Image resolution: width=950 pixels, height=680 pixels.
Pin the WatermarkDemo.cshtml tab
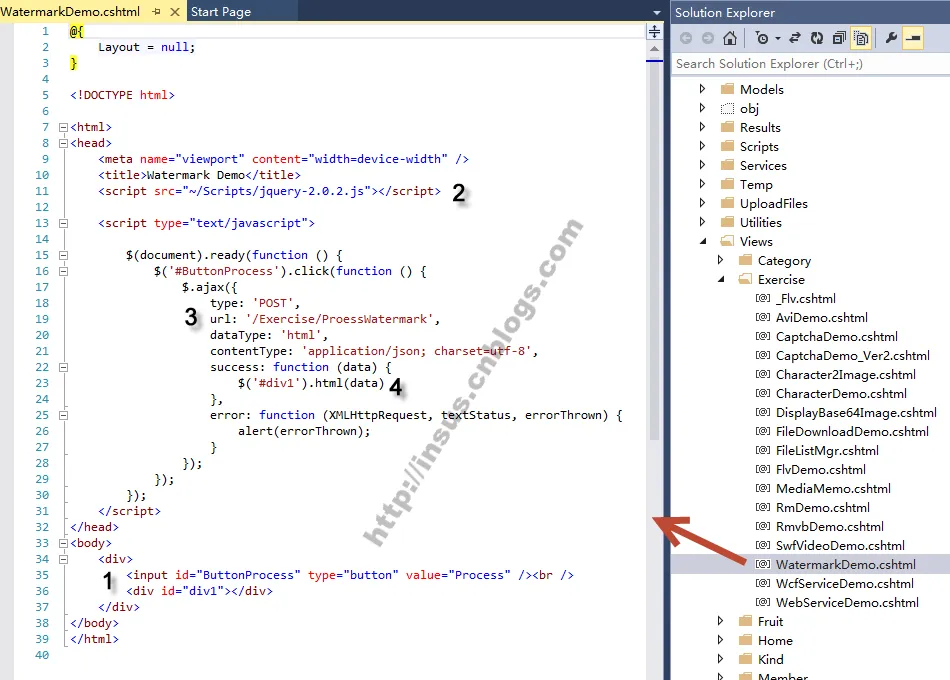point(157,12)
